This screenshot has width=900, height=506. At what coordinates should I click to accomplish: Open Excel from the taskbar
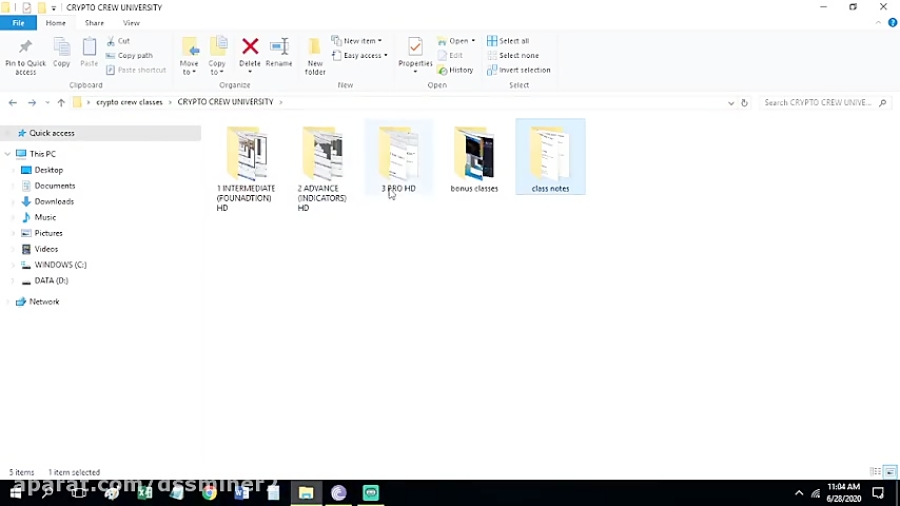(145, 493)
